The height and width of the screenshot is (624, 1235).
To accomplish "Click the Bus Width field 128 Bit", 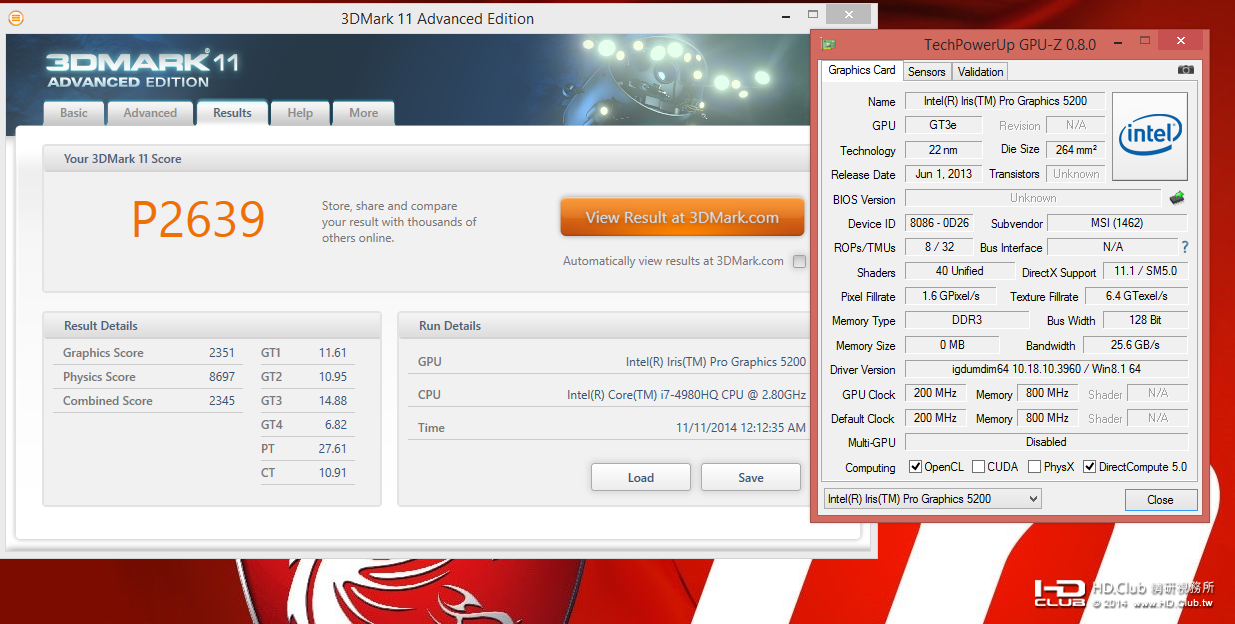I will pos(1145,320).
